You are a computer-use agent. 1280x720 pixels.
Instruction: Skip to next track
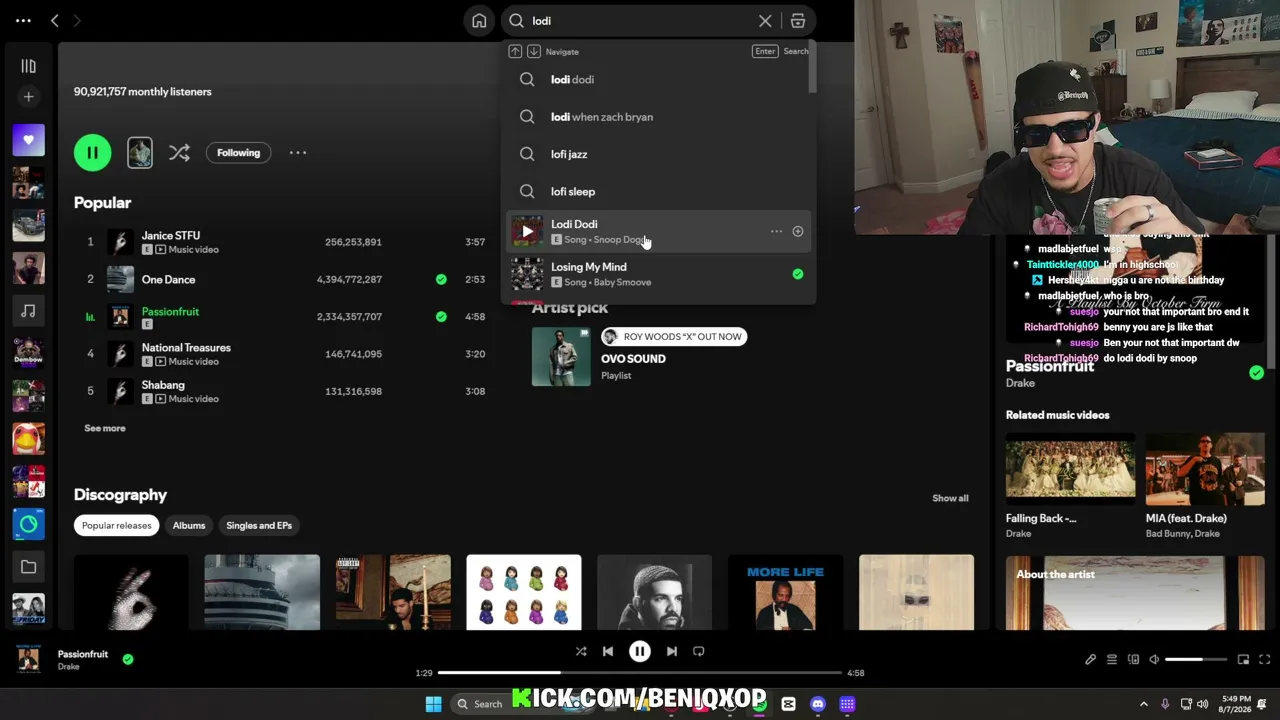pos(672,651)
